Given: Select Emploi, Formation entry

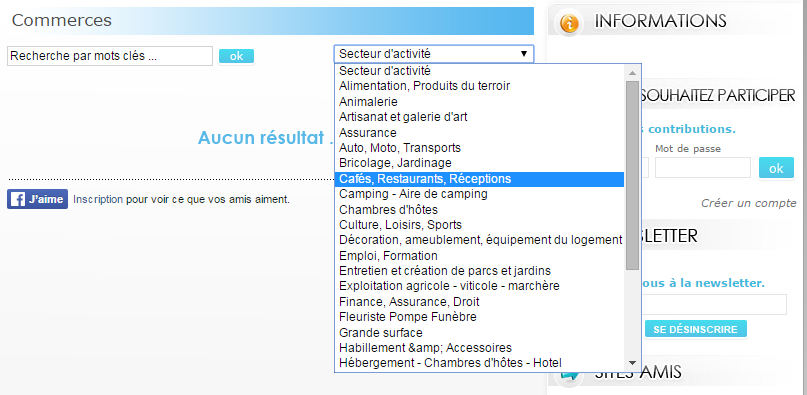Looking at the screenshot, I should coord(479,255).
